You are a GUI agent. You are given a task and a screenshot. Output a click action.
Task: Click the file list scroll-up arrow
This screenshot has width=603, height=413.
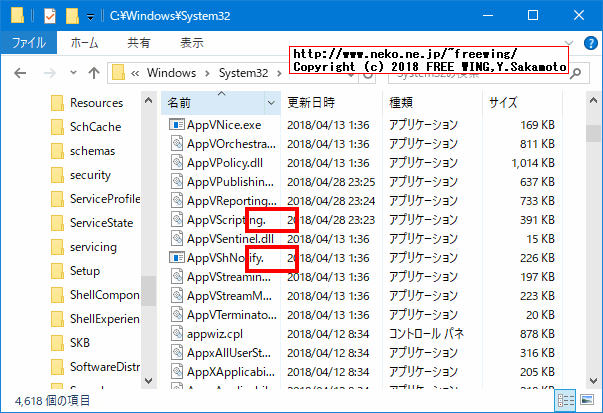coord(593,101)
